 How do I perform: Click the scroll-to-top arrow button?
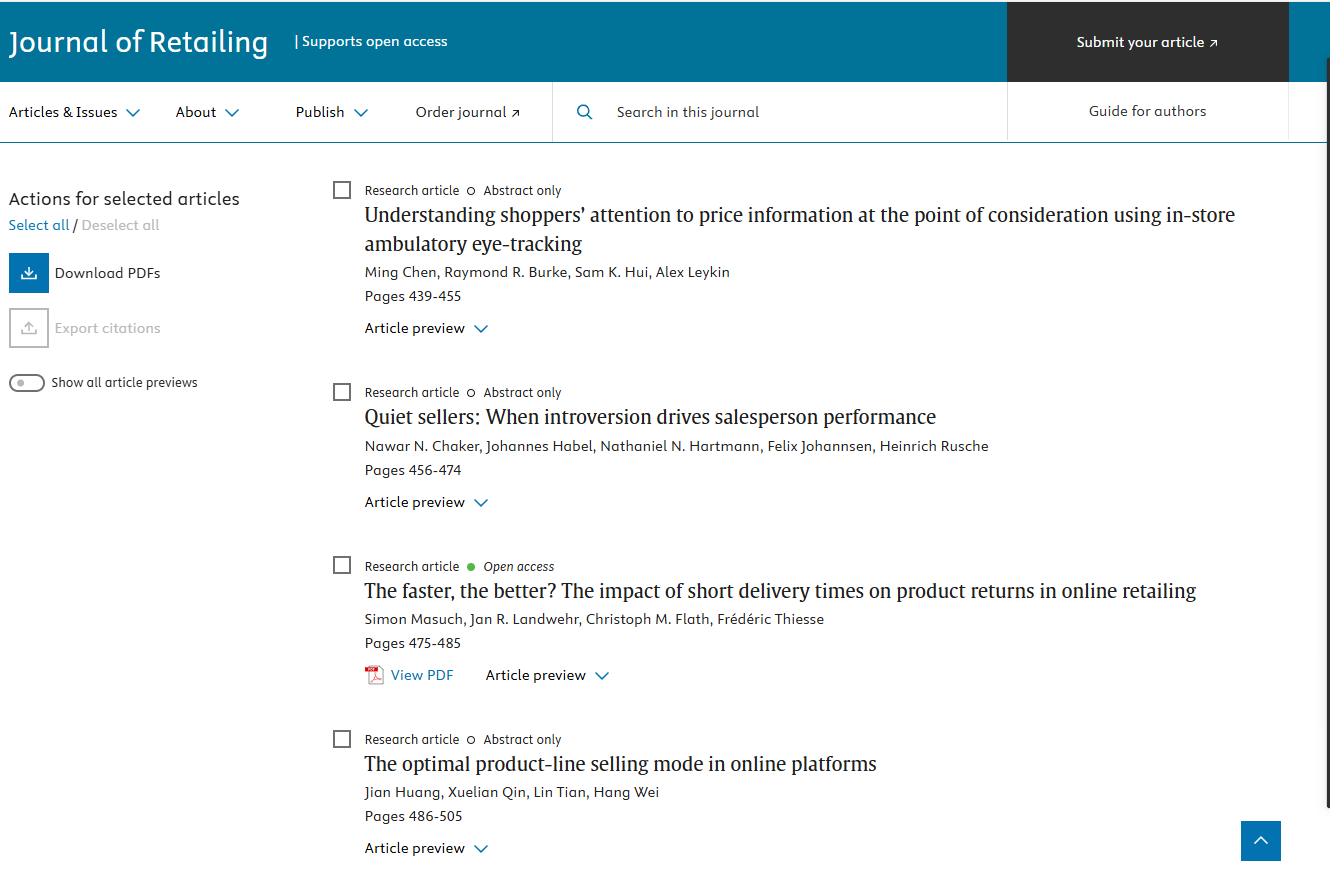click(1260, 841)
